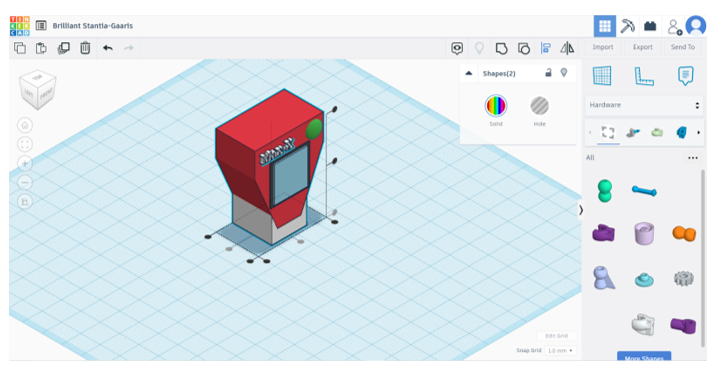Click the view cube to orient
The height and width of the screenshot is (377, 718).
[x=38, y=90]
